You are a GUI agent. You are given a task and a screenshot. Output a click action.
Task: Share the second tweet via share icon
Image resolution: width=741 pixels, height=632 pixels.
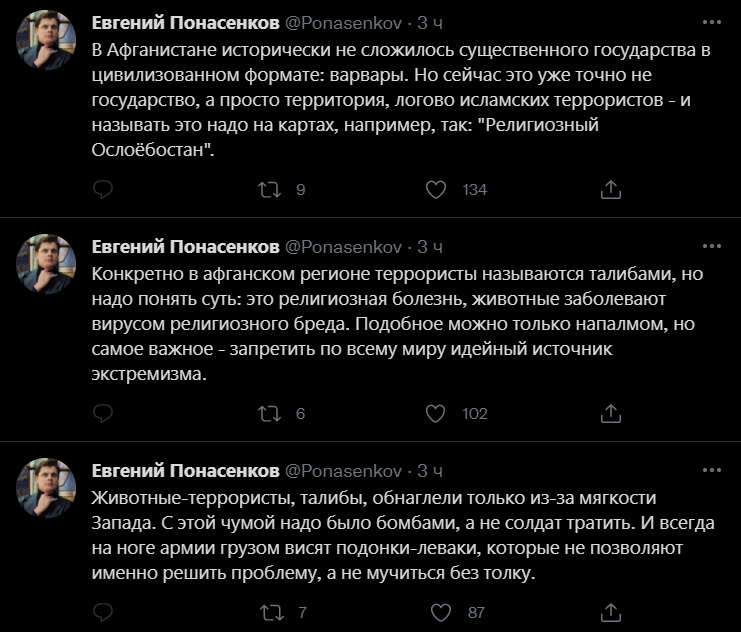coord(611,414)
